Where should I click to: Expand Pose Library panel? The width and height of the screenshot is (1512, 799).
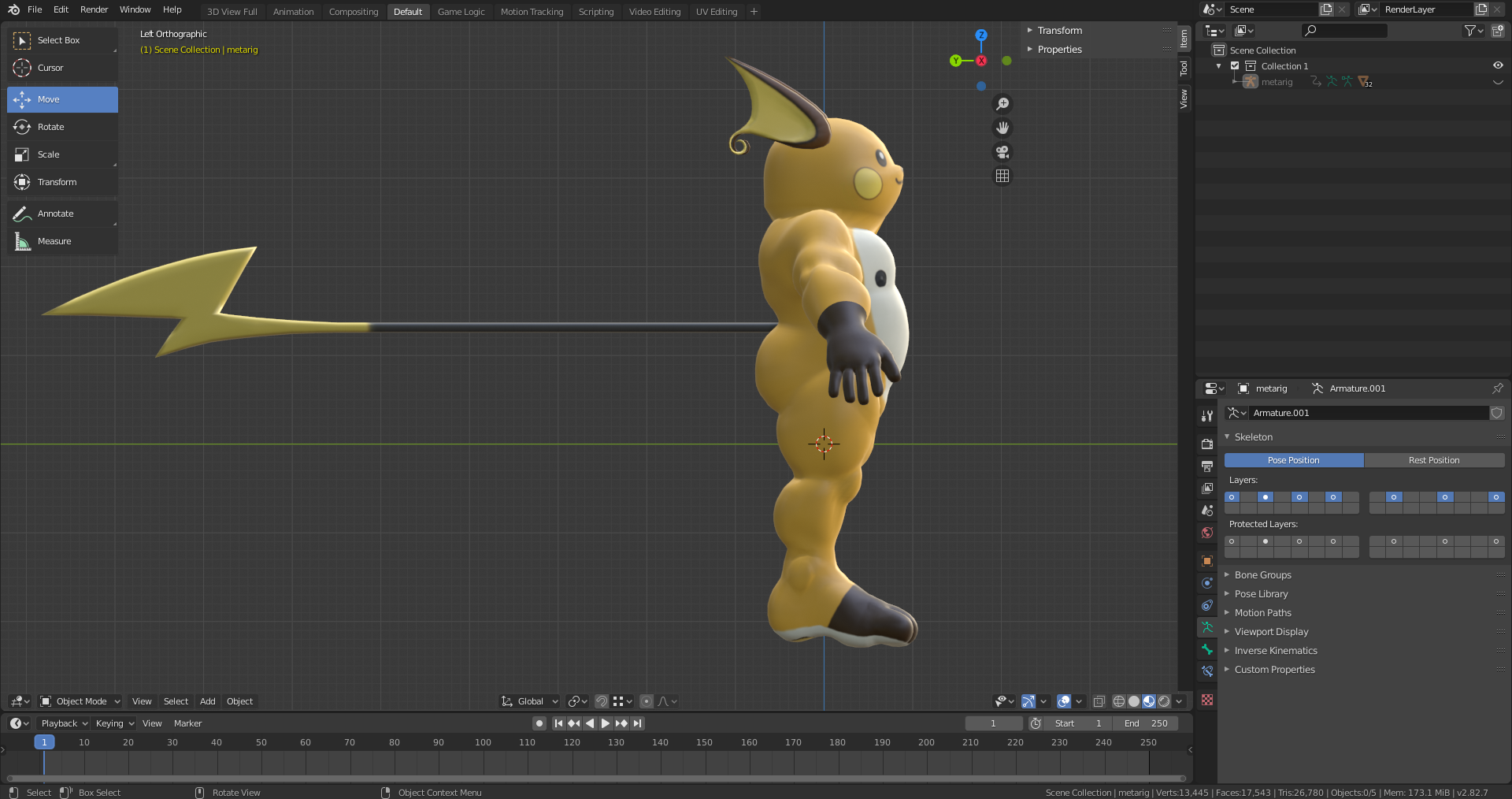(1261, 594)
